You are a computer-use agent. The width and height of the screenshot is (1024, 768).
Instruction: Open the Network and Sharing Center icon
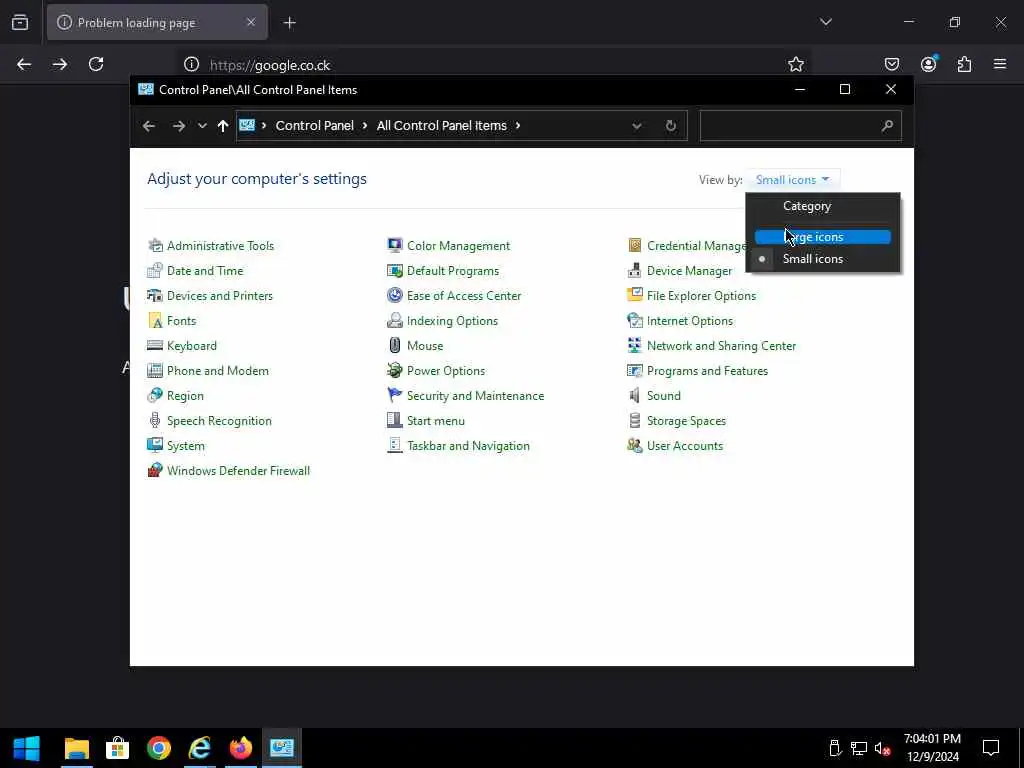pyautogui.click(x=635, y=345)
